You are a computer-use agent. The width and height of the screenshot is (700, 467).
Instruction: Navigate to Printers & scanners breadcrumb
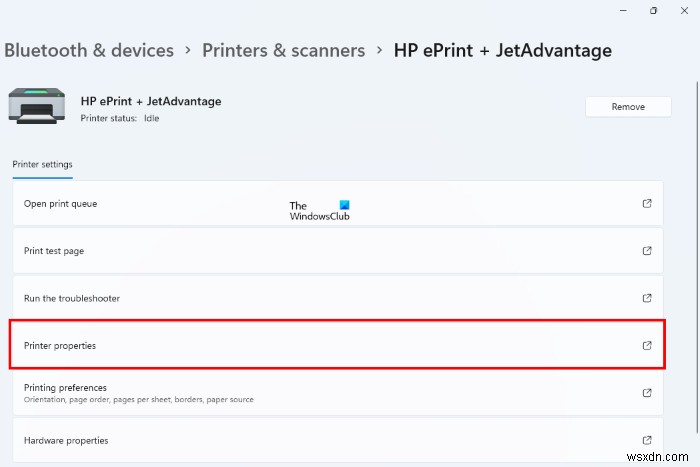[283, 50]
